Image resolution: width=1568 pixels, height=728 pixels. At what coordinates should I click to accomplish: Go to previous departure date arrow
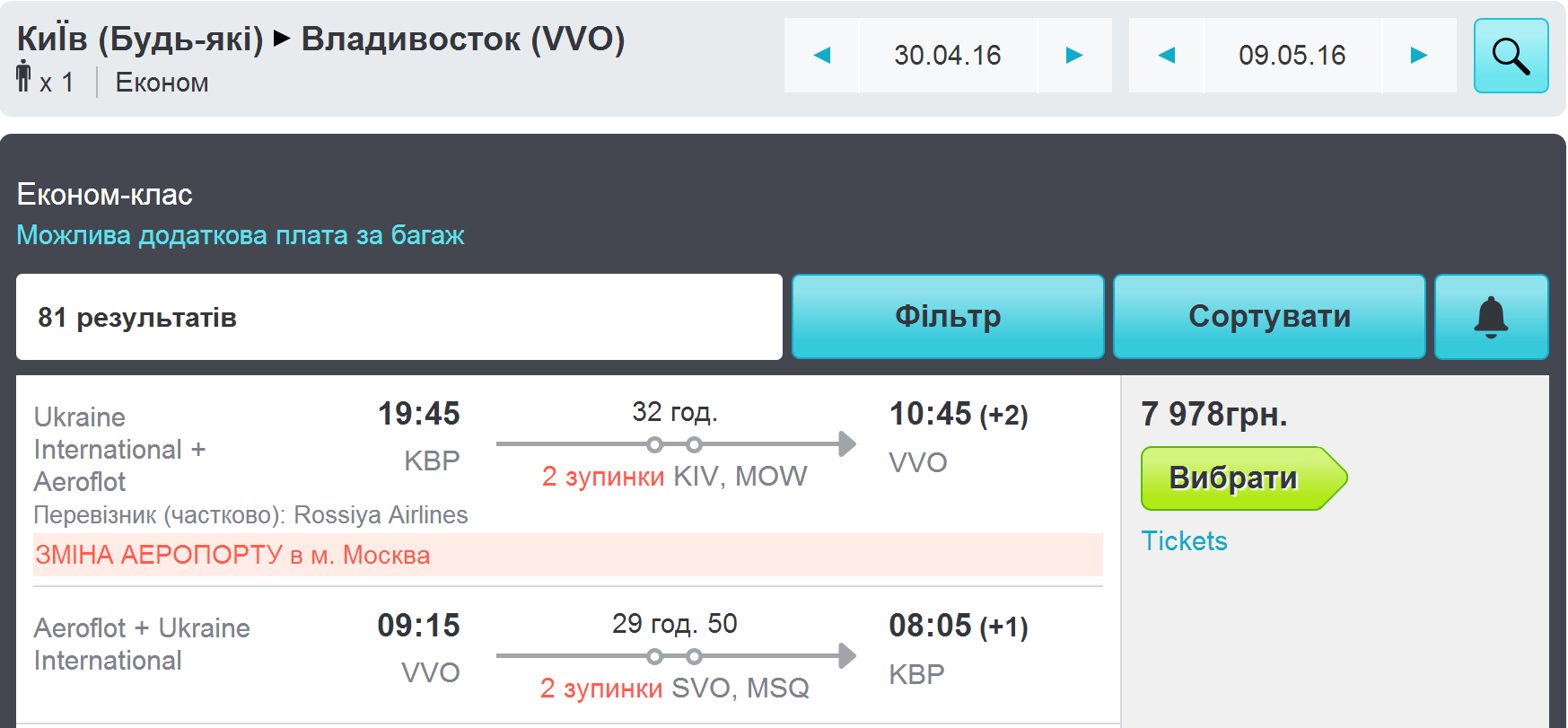pos(821,56)
